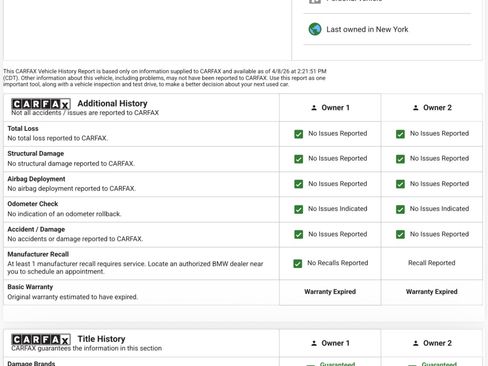Click Warranty Expired under Owner 2
Viewport: 488px width, 366px height.
pyautogui.click(x=432, y=292)
